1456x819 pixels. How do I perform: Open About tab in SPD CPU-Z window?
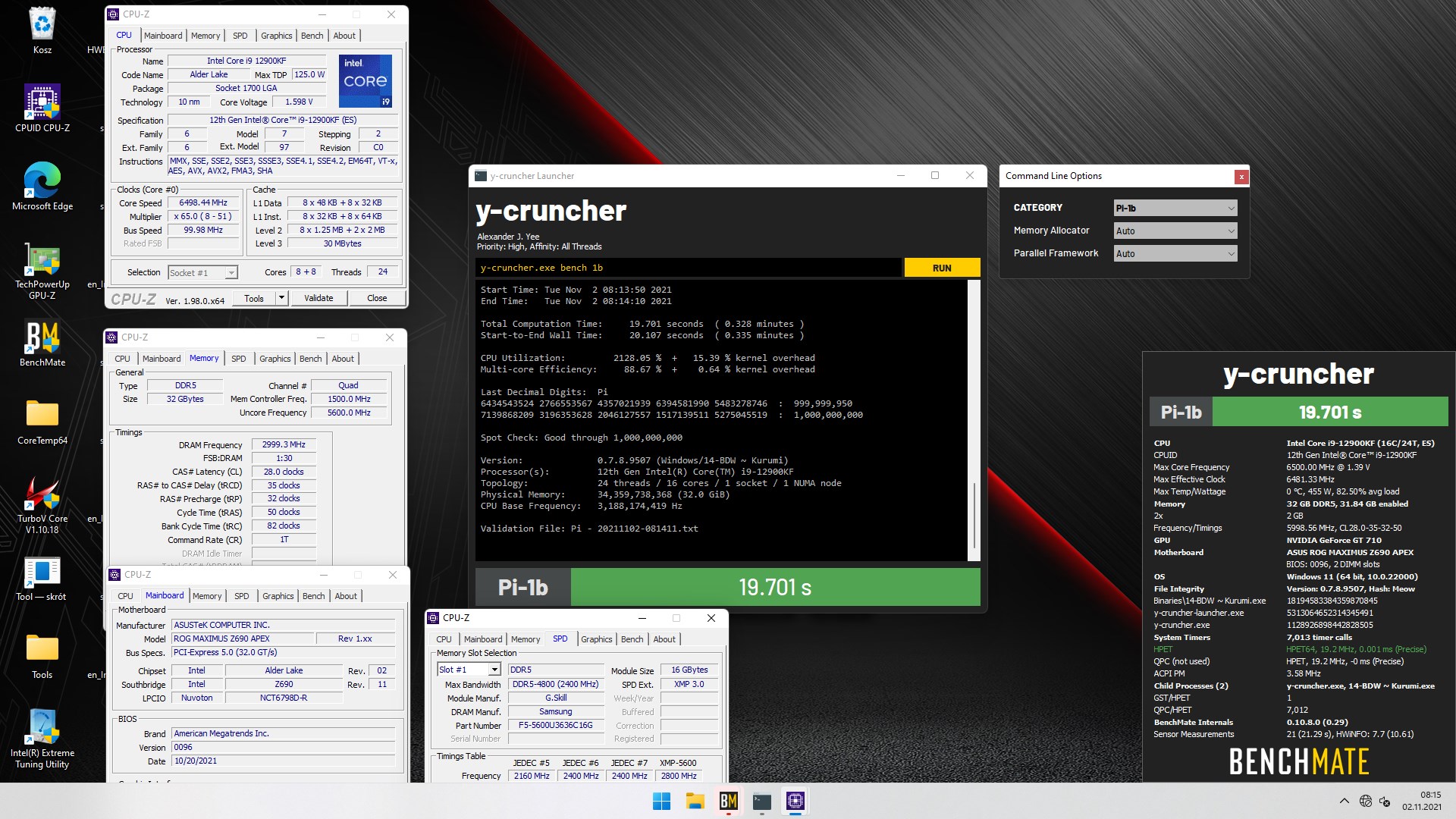[664, 639]
